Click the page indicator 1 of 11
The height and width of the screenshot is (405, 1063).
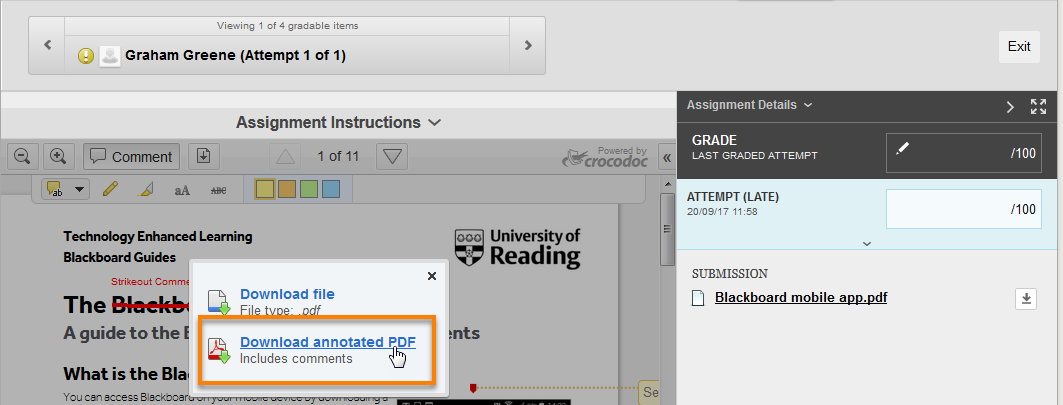tap(338, 157)
